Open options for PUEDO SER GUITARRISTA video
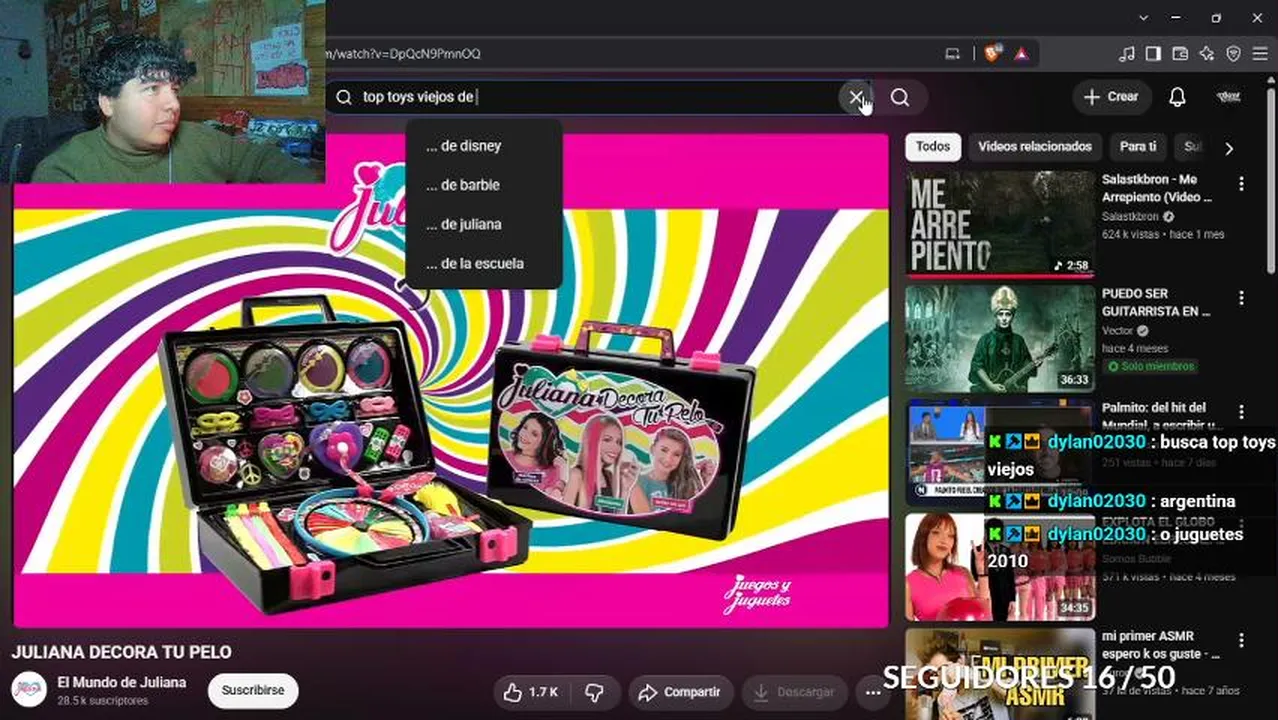The width and height of the screenshot is (1278, 720). (1241, 298)
